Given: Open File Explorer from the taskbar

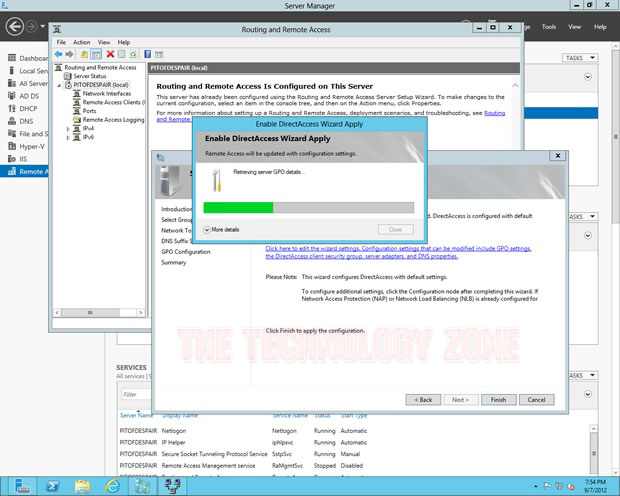Looking at the screenshot, I should tap(82, 486).
